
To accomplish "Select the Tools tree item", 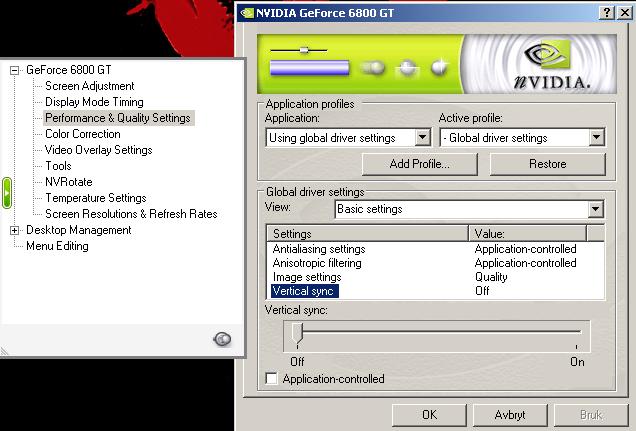I will (x=58, y=166).
